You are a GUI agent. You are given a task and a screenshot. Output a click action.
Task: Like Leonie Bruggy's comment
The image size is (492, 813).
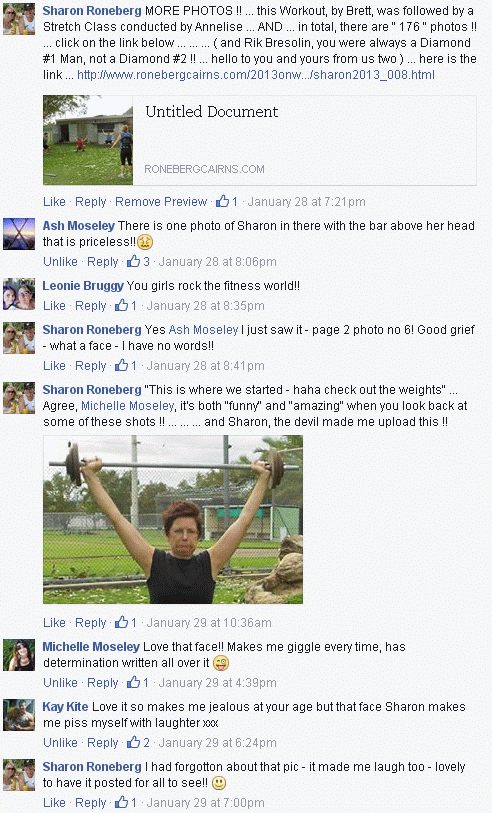pyautogui.click(x=54, y=306)
